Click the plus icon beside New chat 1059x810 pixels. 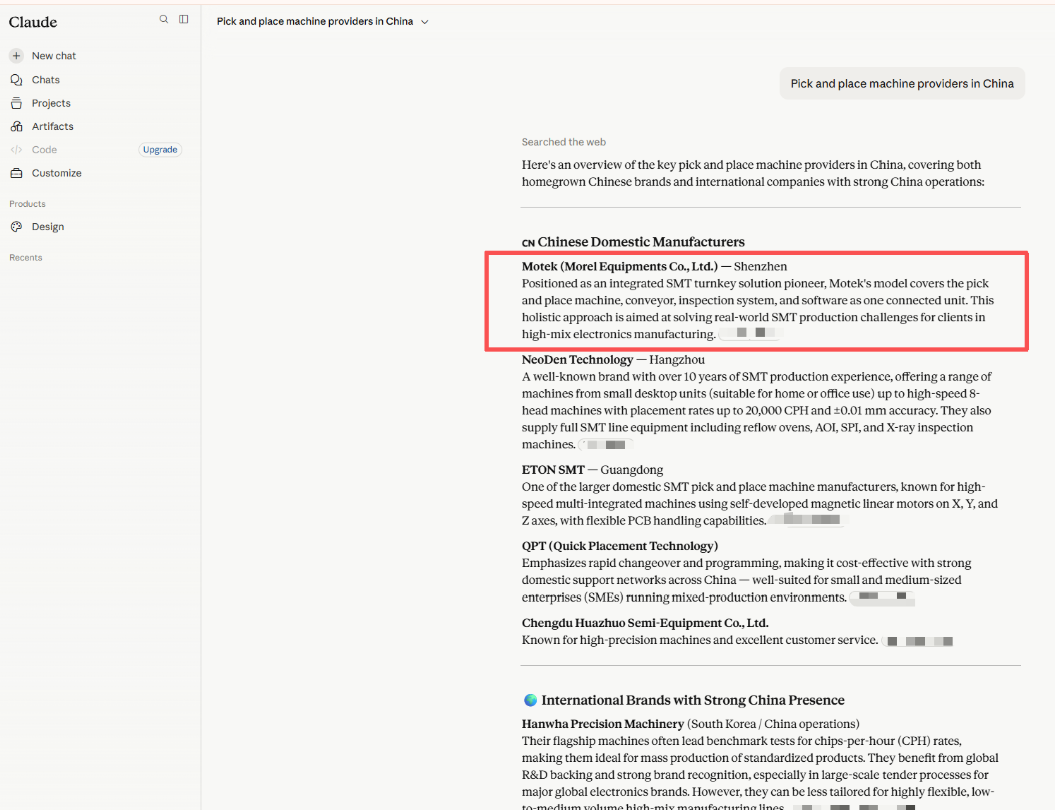tap(17, 55)
